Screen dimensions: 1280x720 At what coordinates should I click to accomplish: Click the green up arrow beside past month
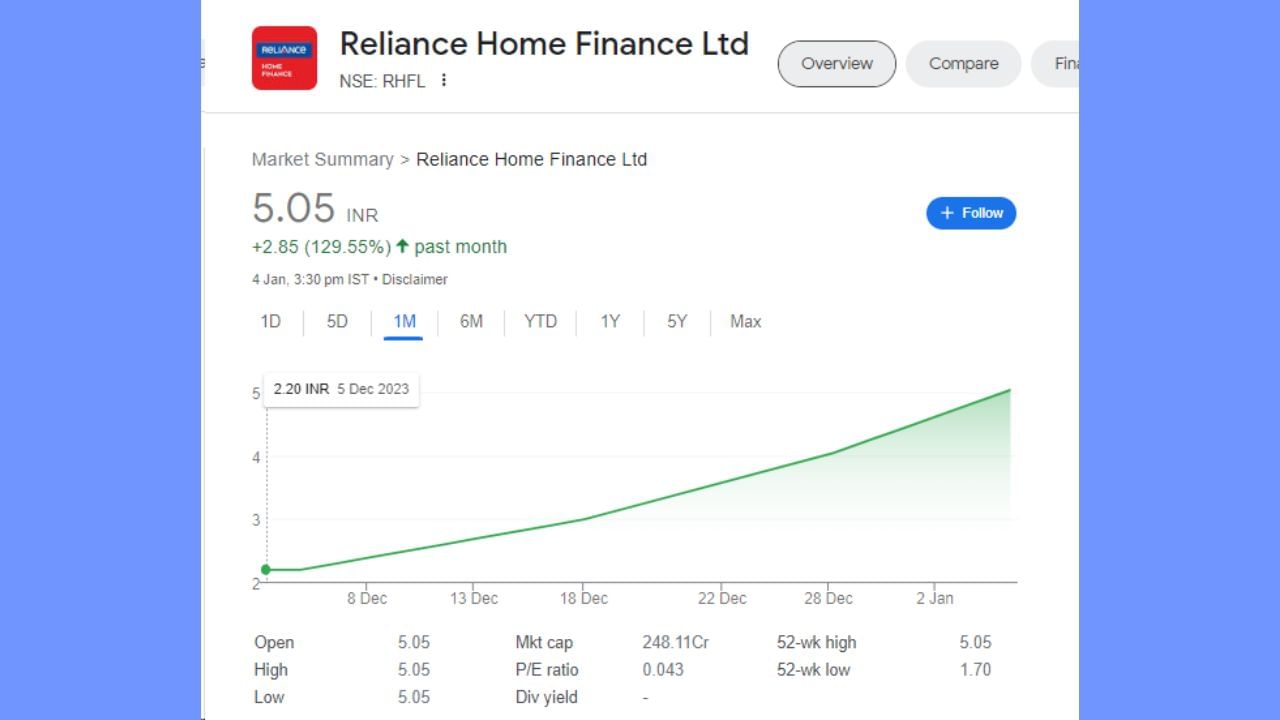pyautogui.click(x=402, y=246)
